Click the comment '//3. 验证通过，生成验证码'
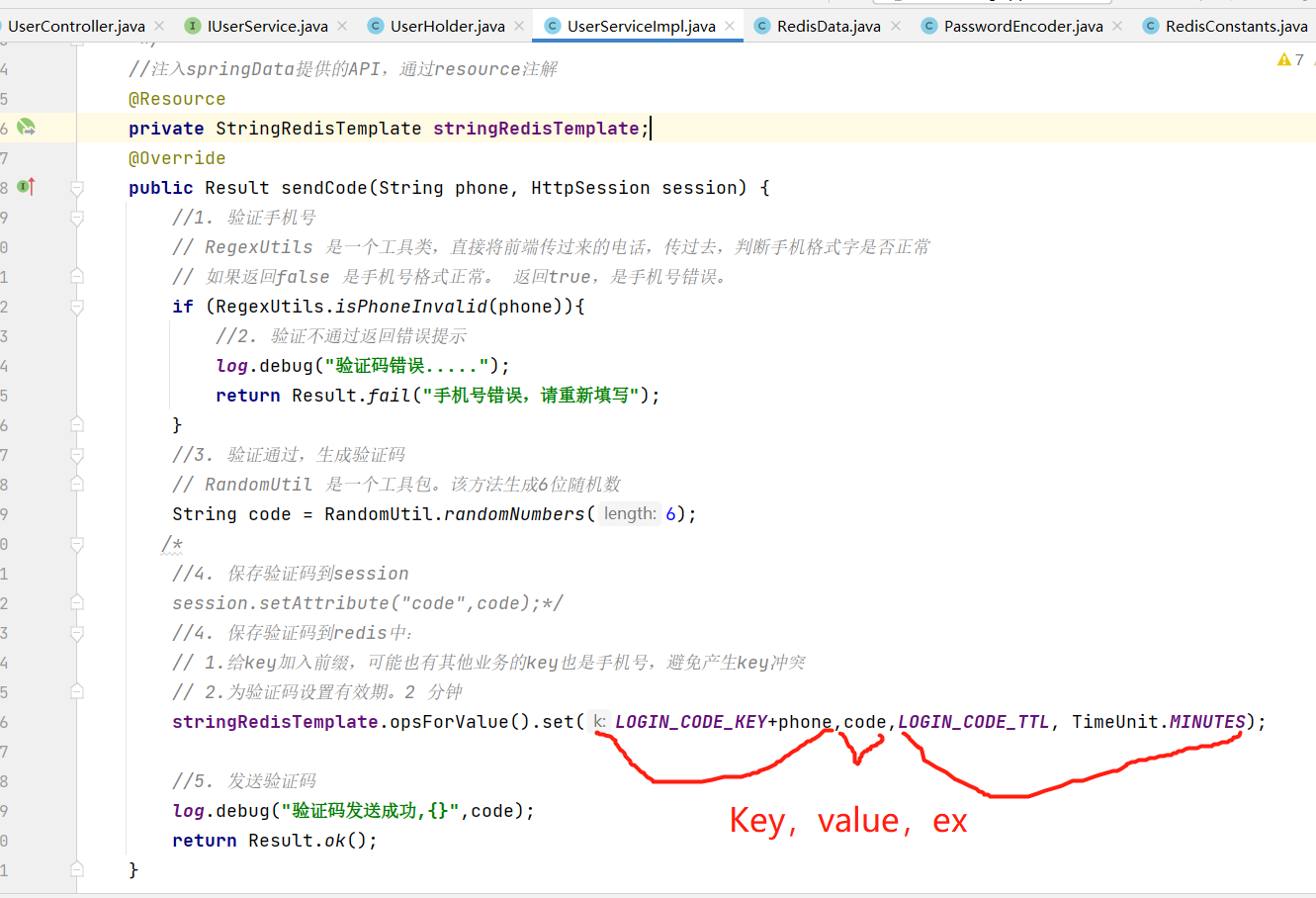Viewport: 1316px width, 898px height. point(289,455)
